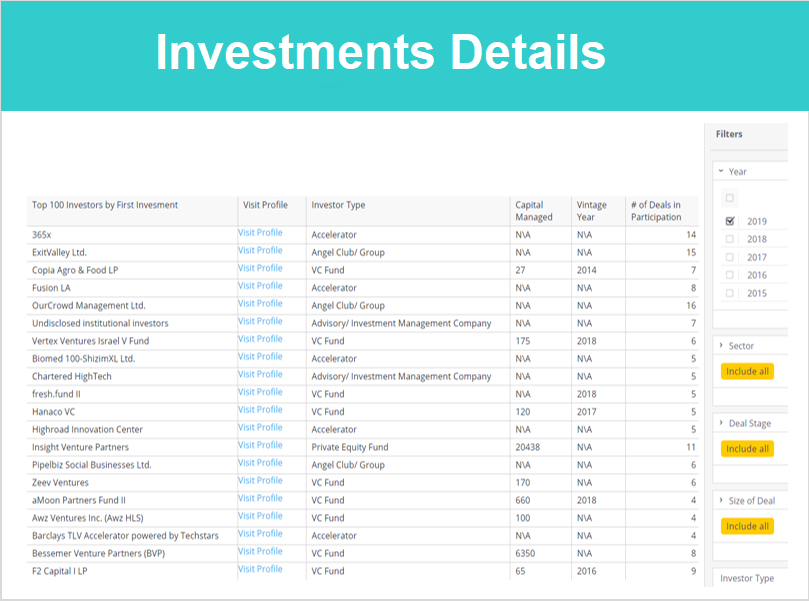
Task: Click Include all under Size of Deal
Action: pyautogui.click(x=747, y=526)
